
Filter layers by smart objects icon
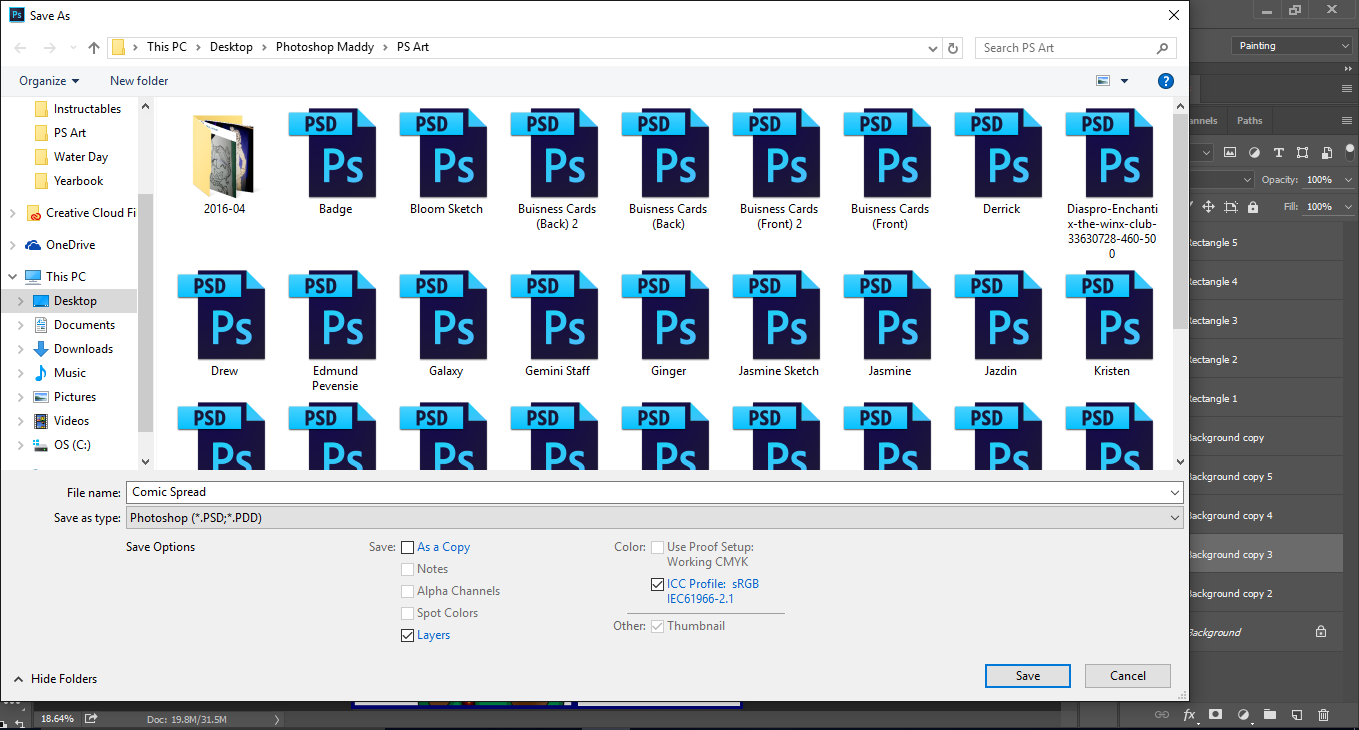click(x=1327, y=153)
